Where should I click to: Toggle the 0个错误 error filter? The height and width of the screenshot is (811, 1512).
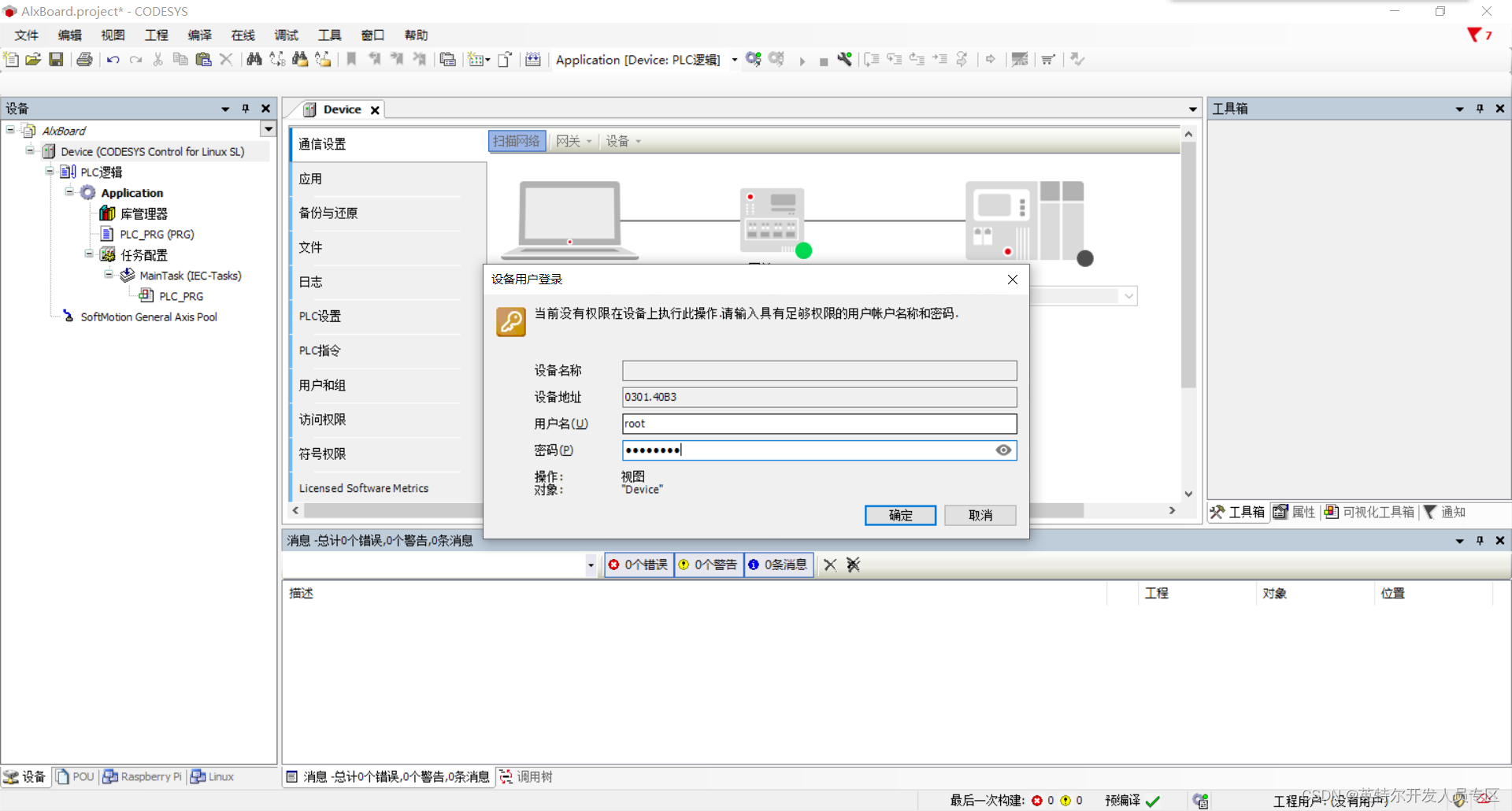coord(639,565)
